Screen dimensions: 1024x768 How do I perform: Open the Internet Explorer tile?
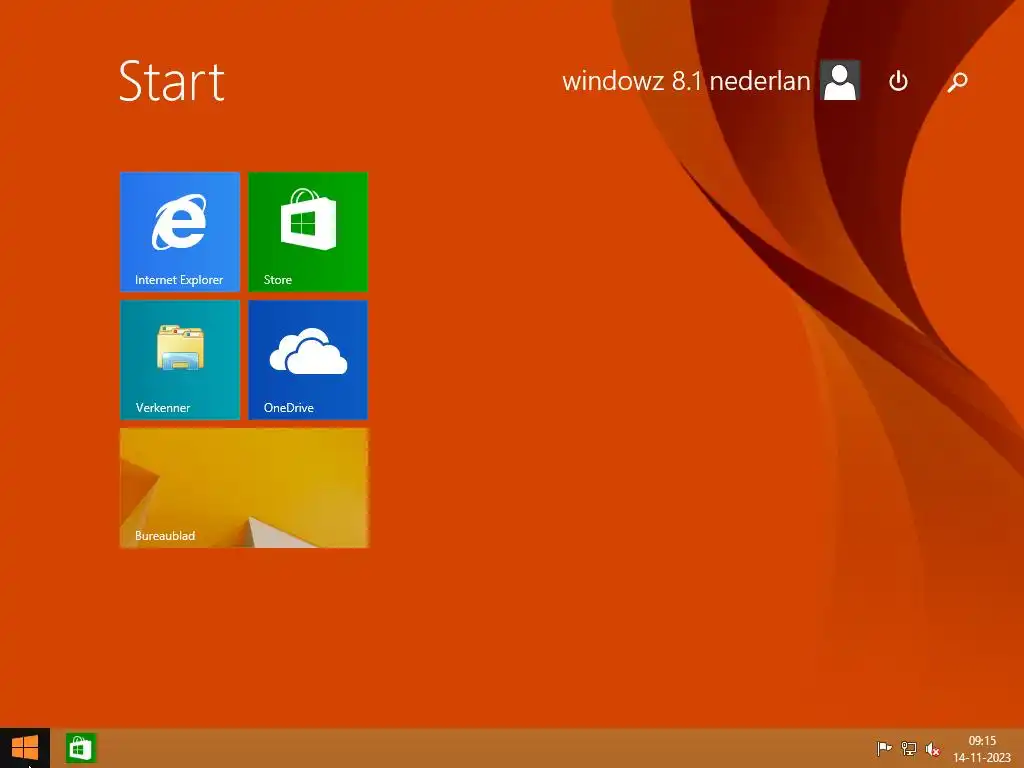pos(180,231)
